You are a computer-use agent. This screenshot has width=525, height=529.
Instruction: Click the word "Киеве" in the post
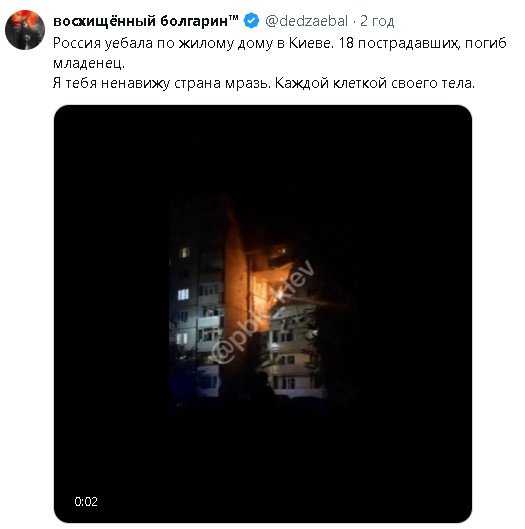click(x=311, y=43)
